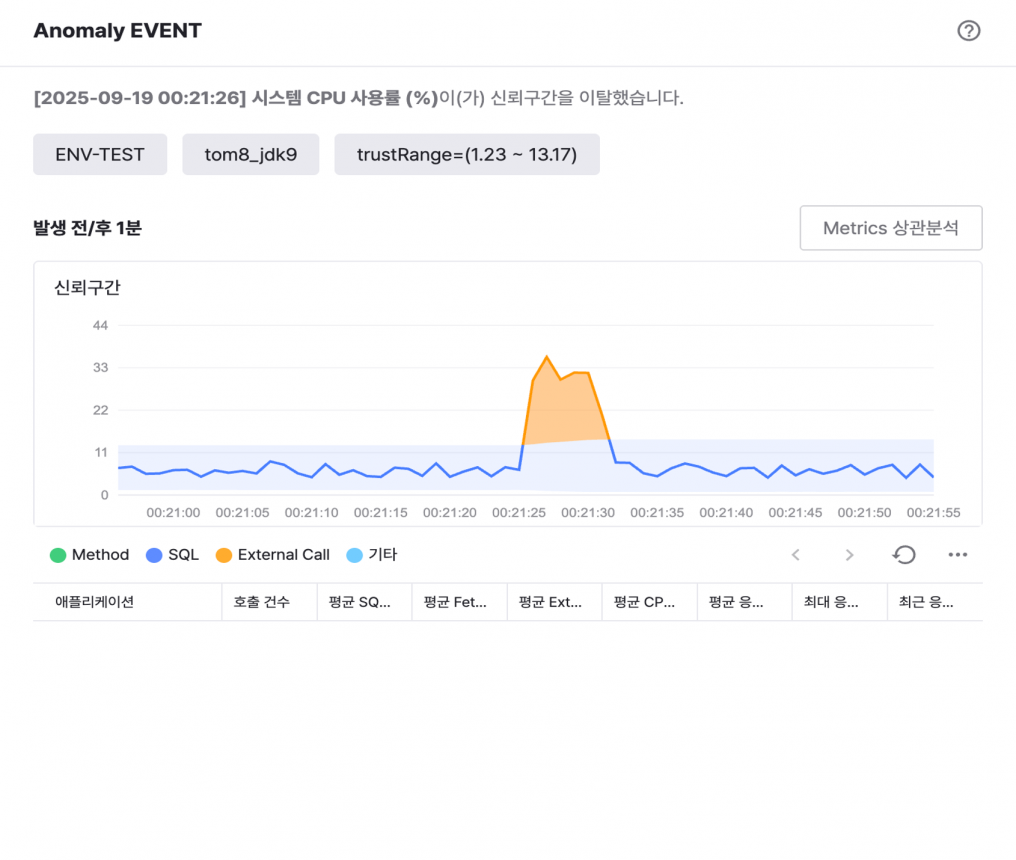Toggle the SQL legend series

(x=173, y=555)
